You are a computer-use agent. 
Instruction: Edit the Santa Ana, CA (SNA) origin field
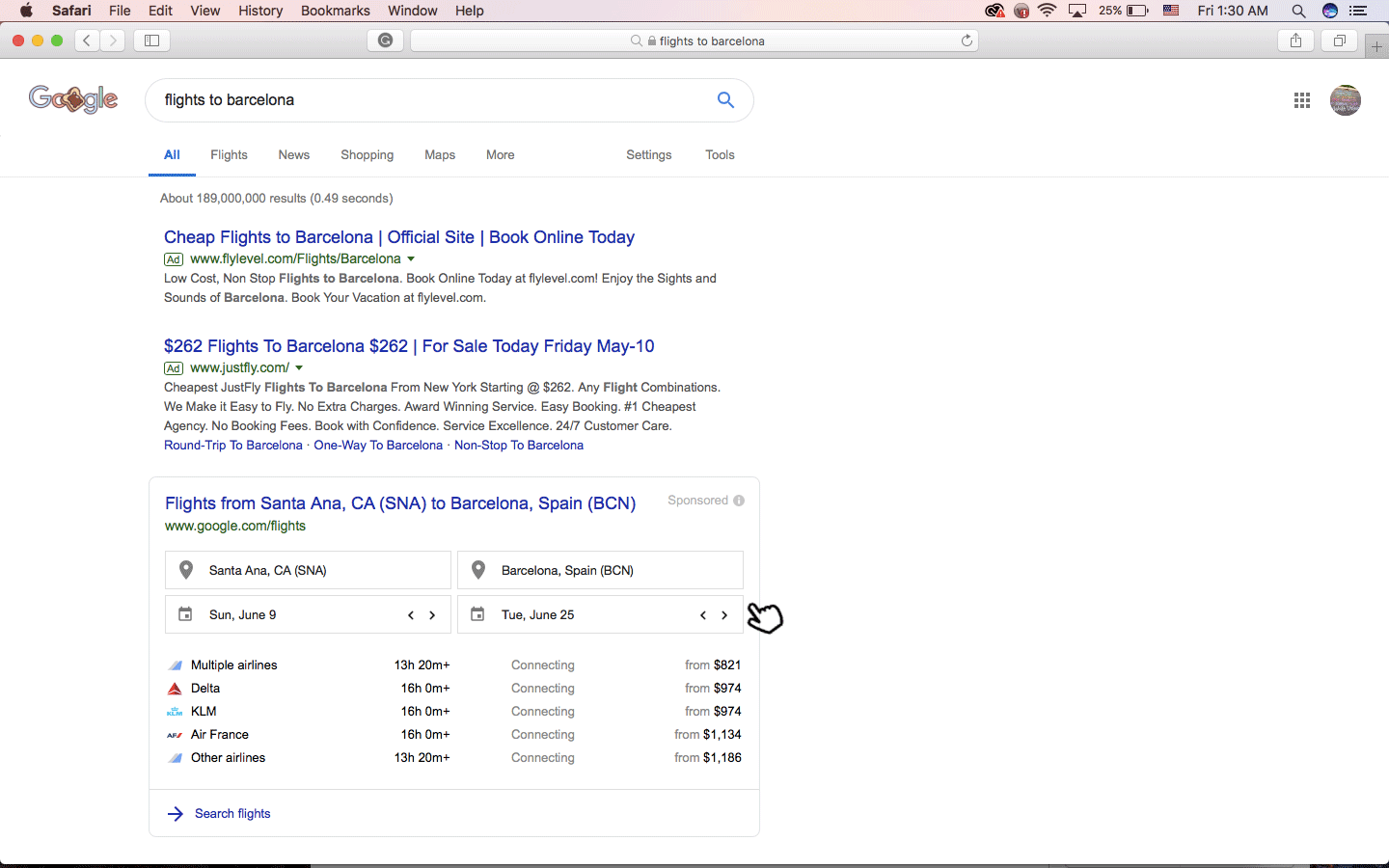tap(309, 570)
